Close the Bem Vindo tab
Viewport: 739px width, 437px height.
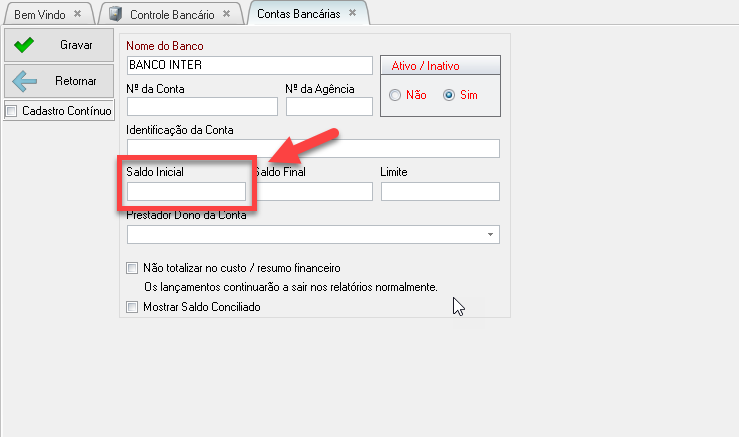coord(77,14)
